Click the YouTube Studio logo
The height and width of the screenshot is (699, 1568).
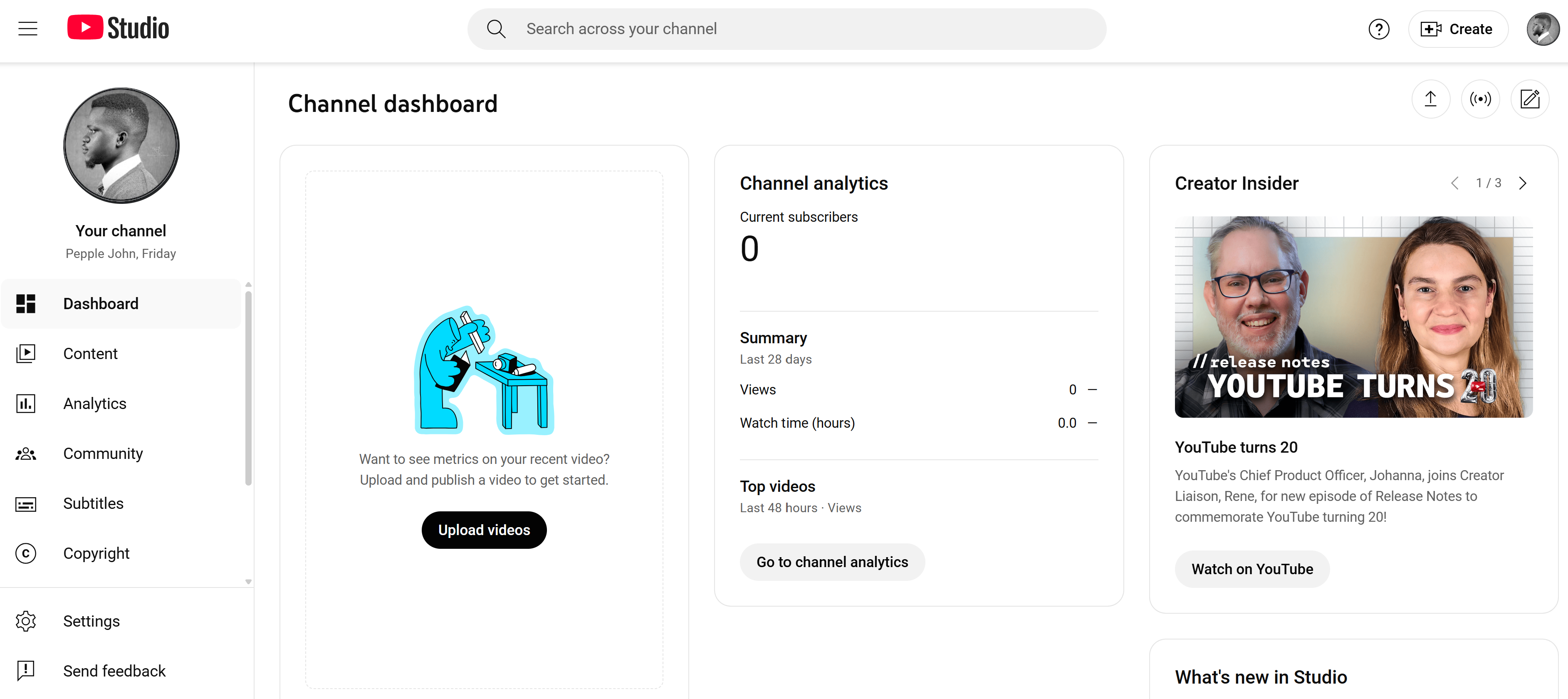(118, 28)
